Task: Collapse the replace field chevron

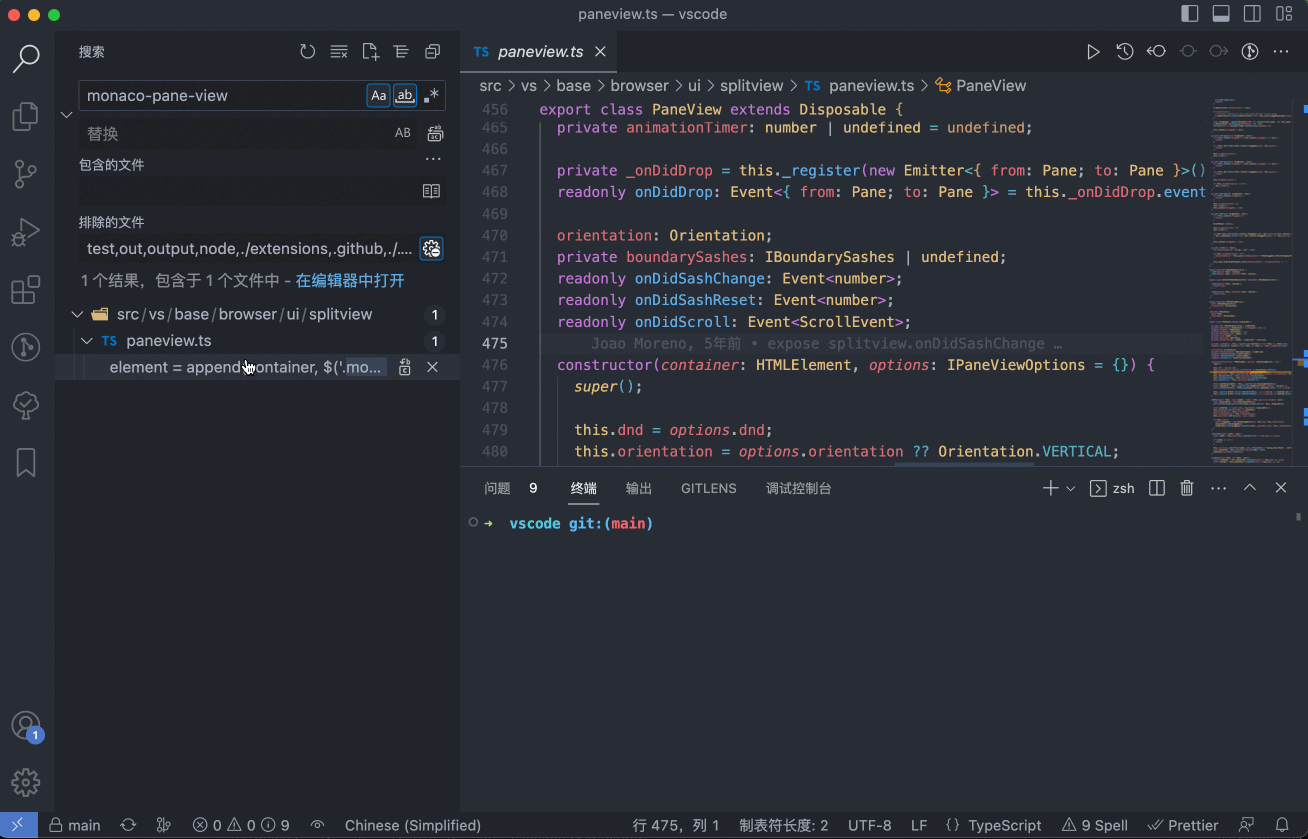Action: 67,115
